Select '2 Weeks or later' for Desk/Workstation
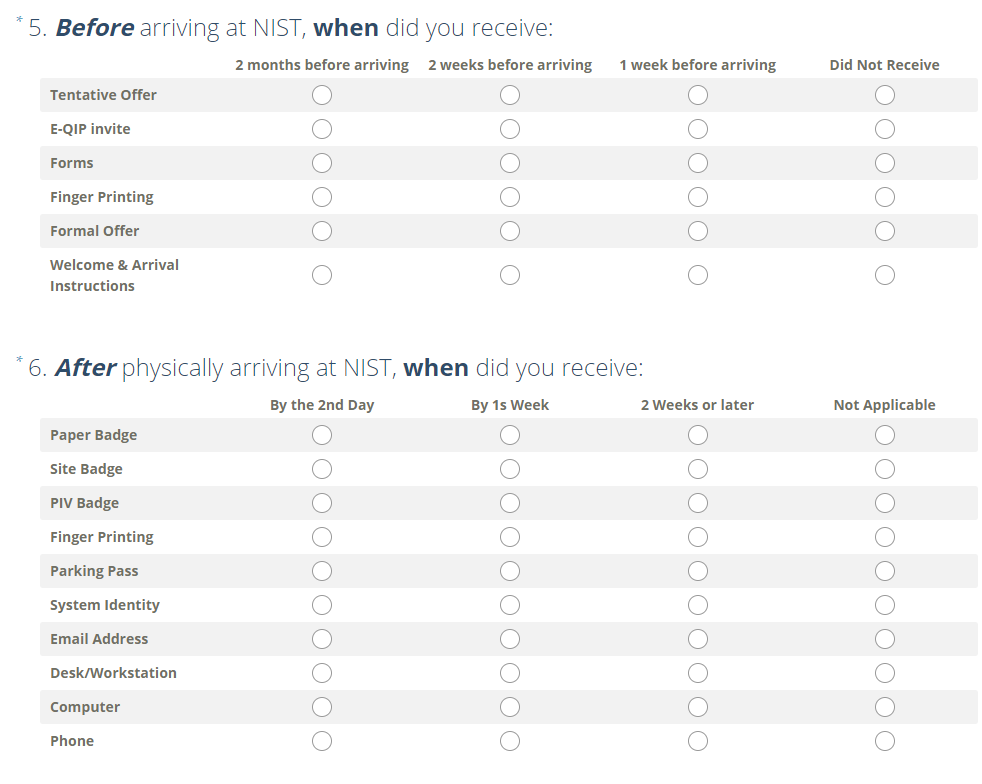Image resolution: width=982 pixels, height=784 pixels. (x=698, y=673)
